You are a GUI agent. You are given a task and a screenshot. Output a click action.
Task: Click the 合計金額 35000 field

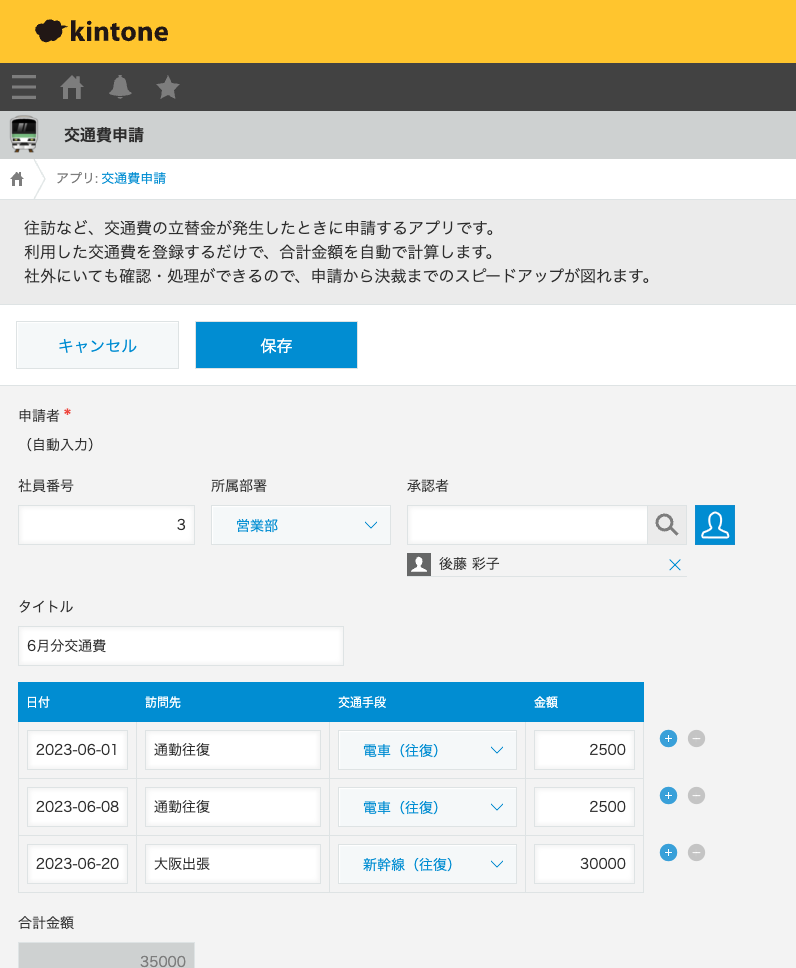[x=106, y=956]
